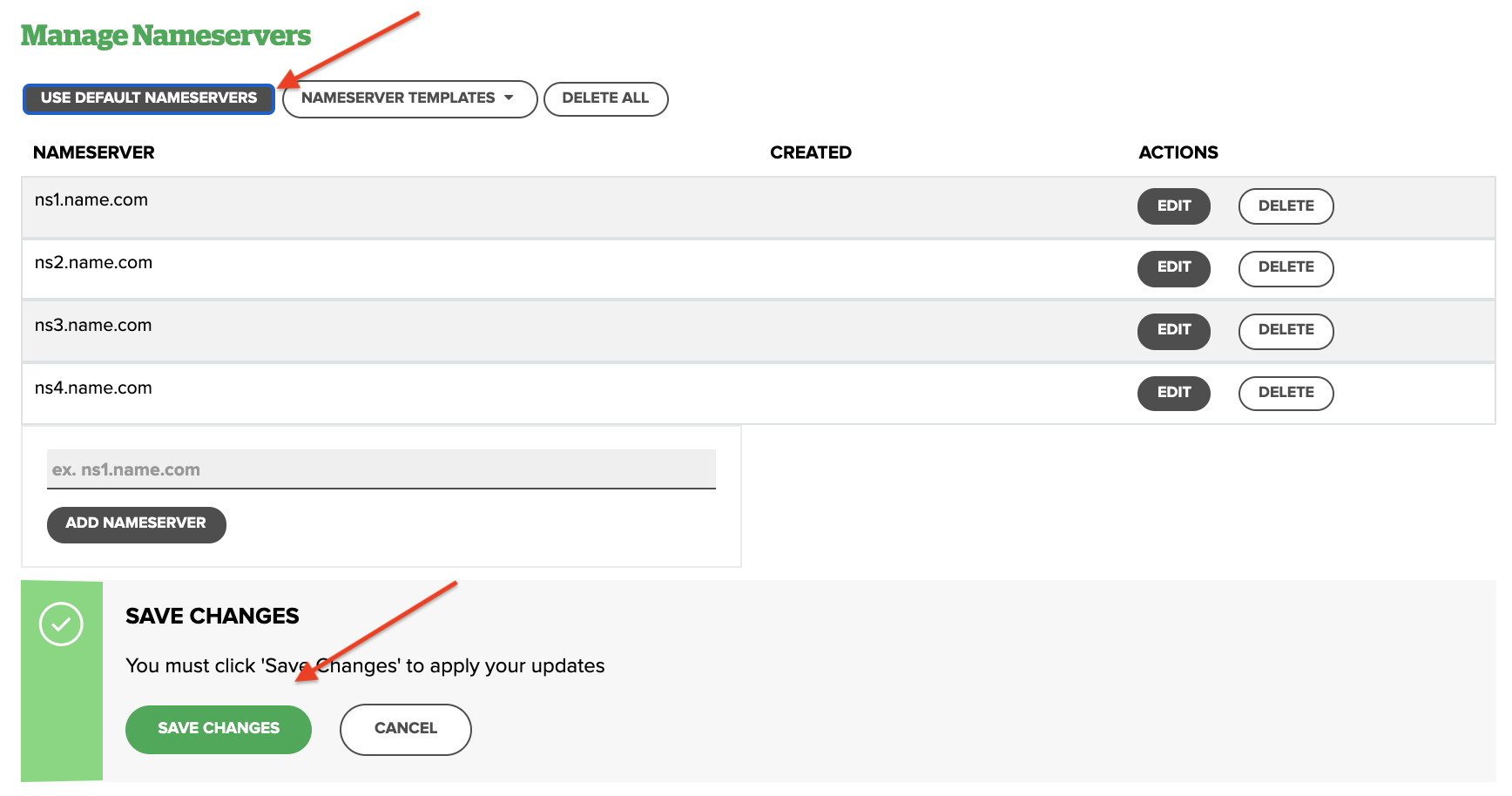Click the green Save Changes button
The height and width of the screenshot is (796, 1512).
219,729
